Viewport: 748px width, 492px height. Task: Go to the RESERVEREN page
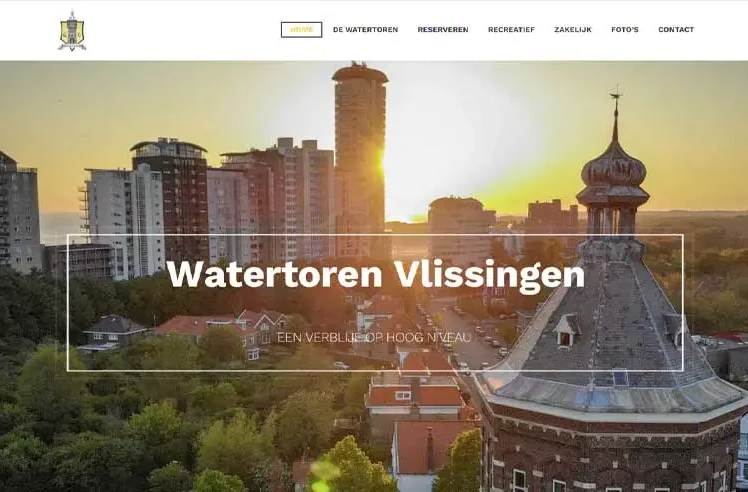coord(443,30)
